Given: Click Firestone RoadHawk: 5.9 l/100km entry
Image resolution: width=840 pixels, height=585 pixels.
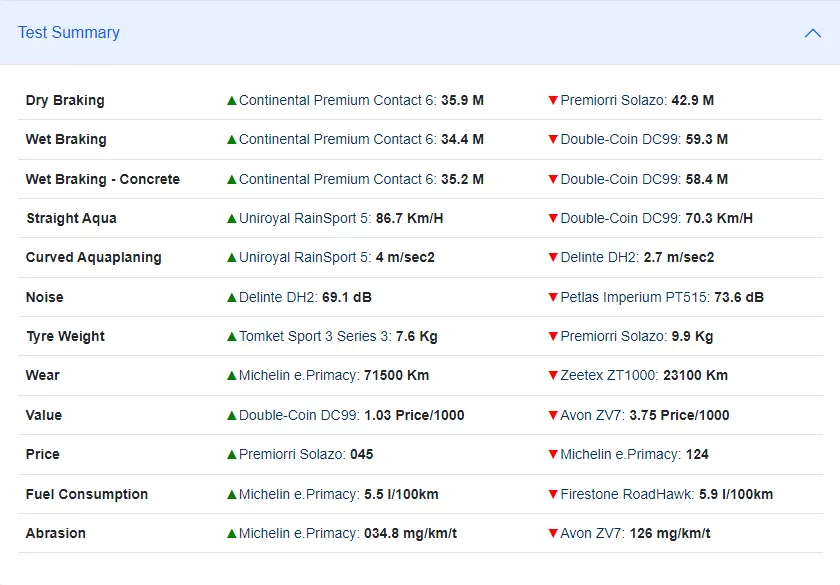Looking at the screenshot, I should click(x=666, y=494).
